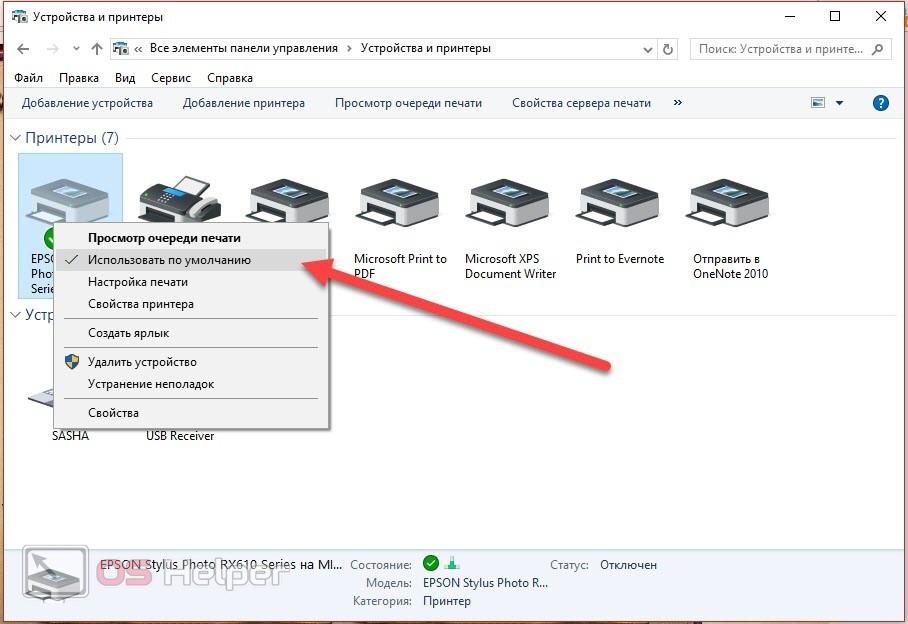Click Свойства сервера печати toolbar button
The height and width of the screenshot is (624, 908).
coord(581,103)
